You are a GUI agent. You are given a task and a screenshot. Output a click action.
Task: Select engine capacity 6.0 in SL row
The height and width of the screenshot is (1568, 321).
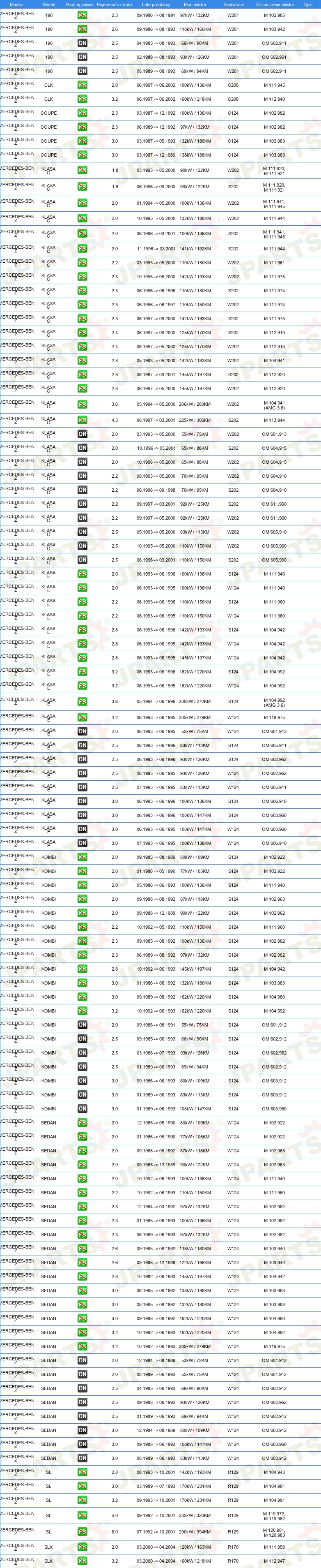coord(115,1531)
